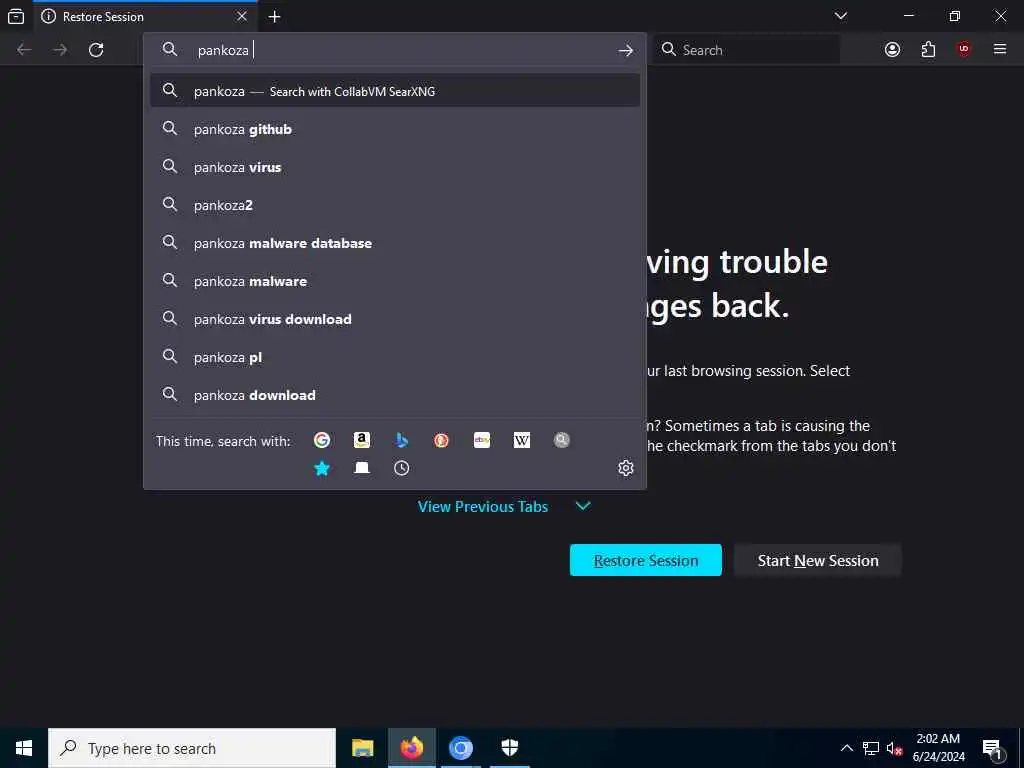Search this time with Google icon
The height and width of the screenshot is (768, 1024).
coord(321,441)
